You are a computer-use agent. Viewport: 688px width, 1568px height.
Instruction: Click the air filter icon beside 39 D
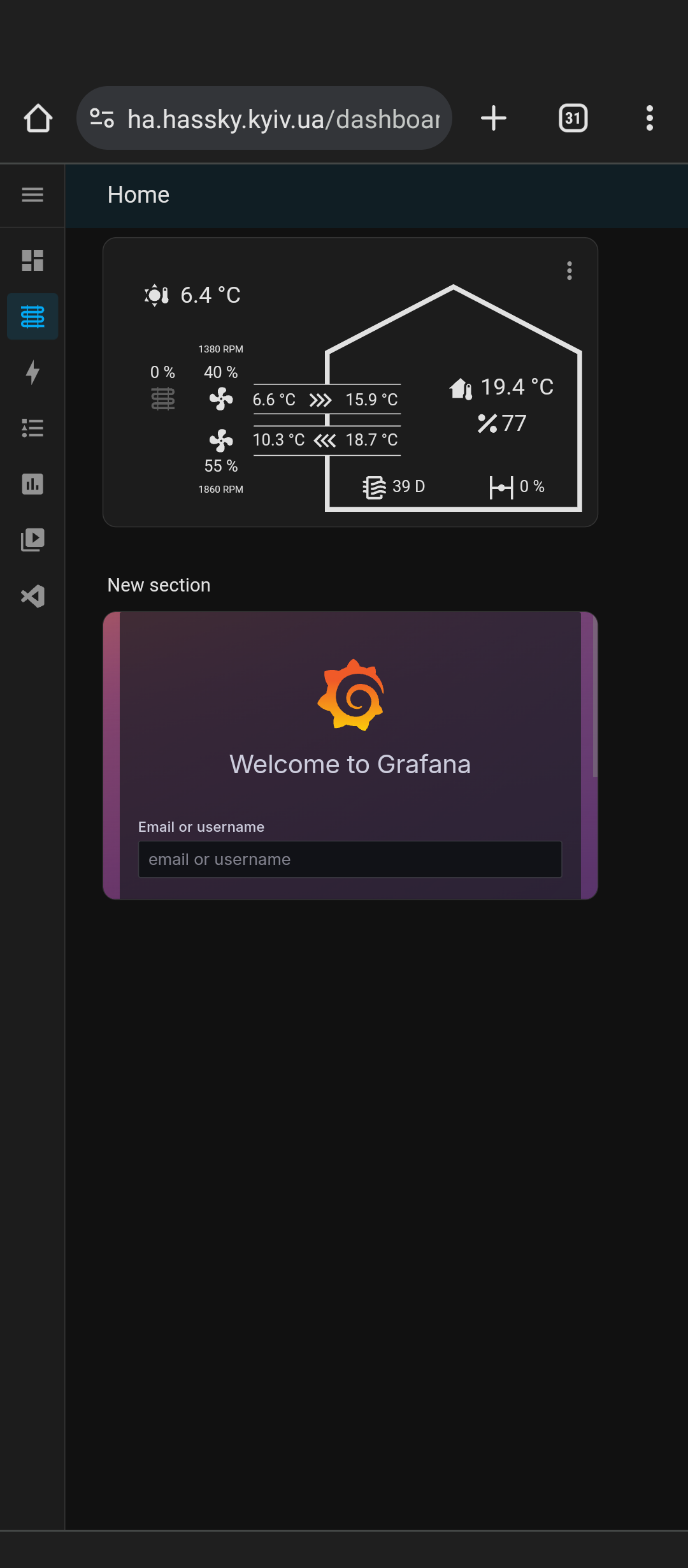tap(375, 488)
